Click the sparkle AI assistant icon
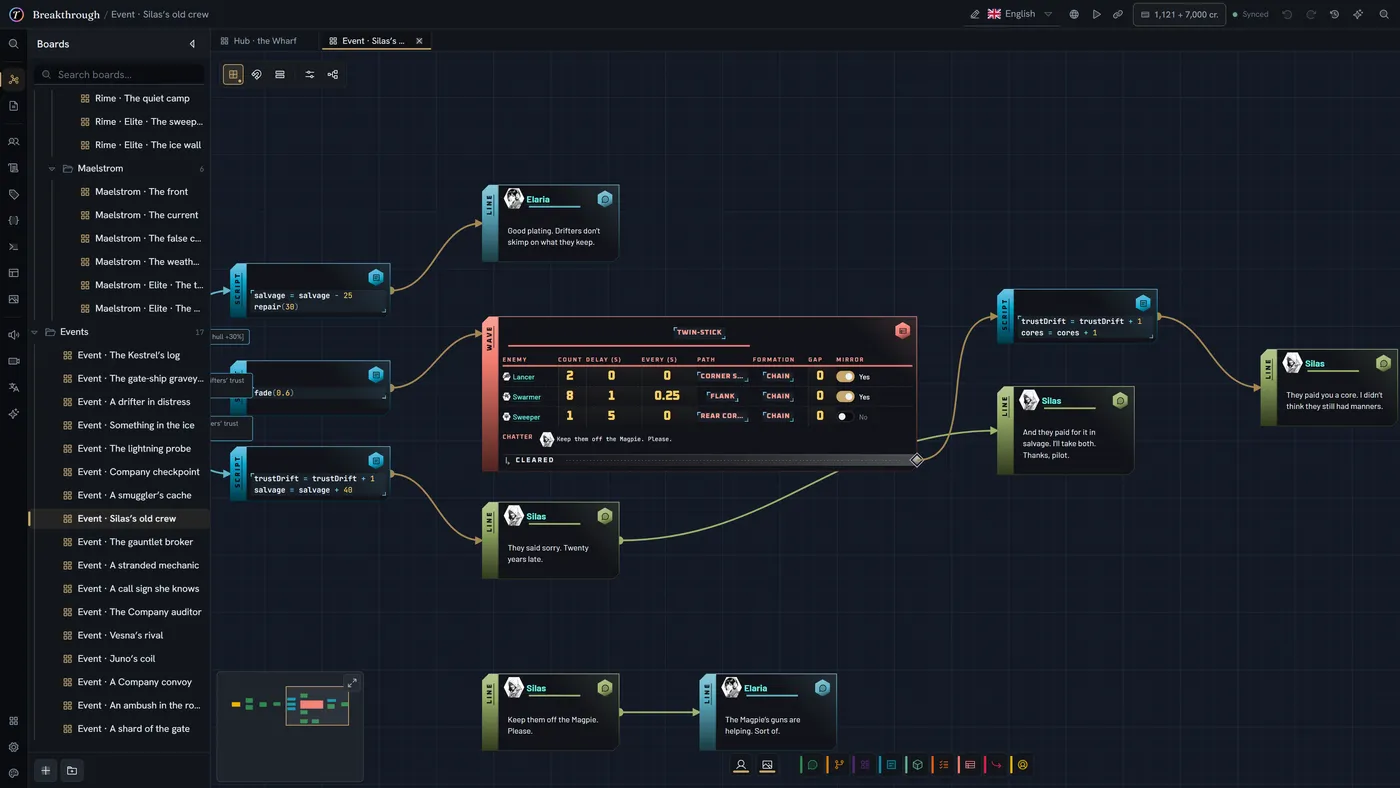Screen dimensions: 1400x788 pos(1358,15)
